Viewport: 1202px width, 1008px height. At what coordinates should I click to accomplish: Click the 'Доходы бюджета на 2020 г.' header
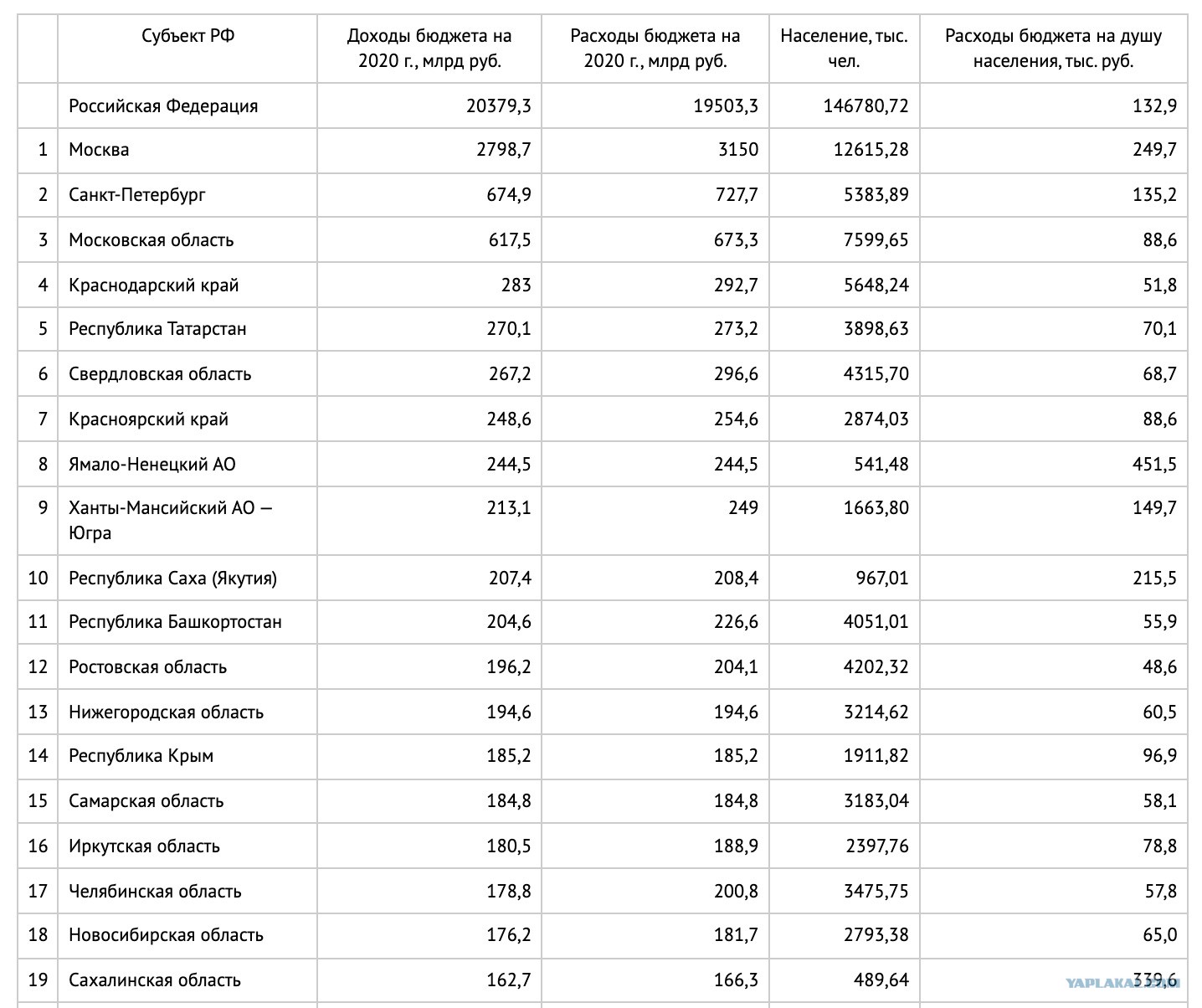429,49
